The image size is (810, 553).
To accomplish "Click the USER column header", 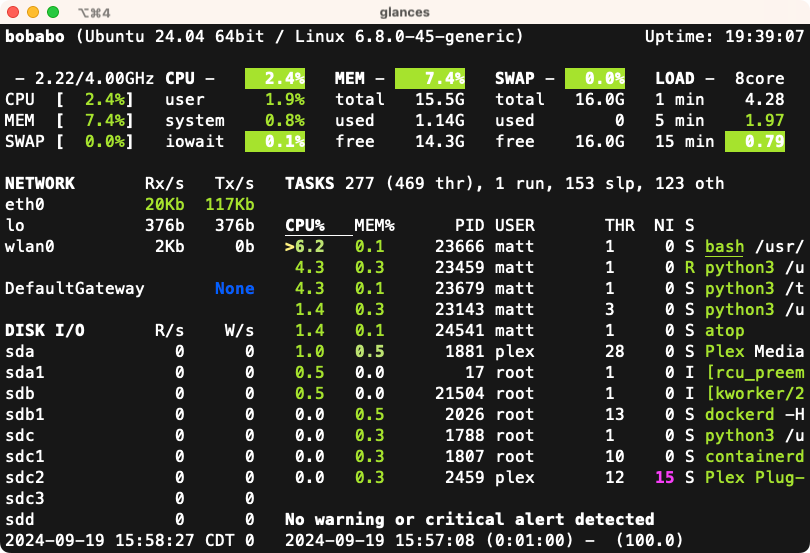I will tap(515, 225).
